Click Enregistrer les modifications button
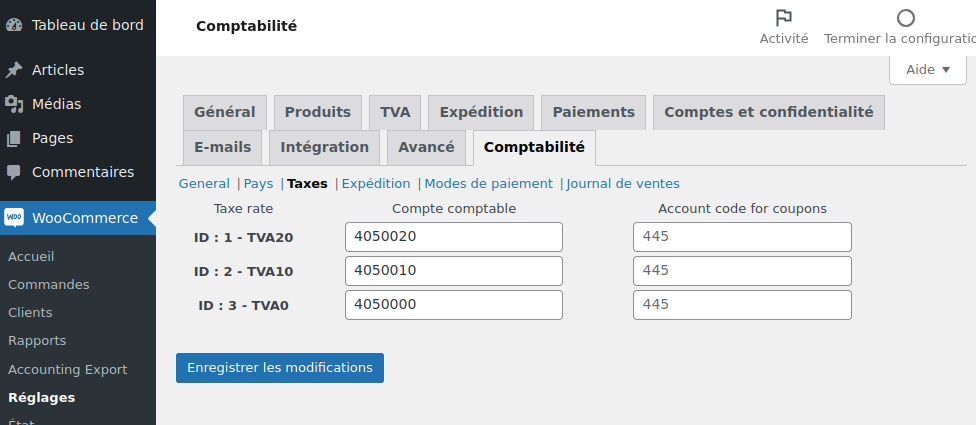 280,368
